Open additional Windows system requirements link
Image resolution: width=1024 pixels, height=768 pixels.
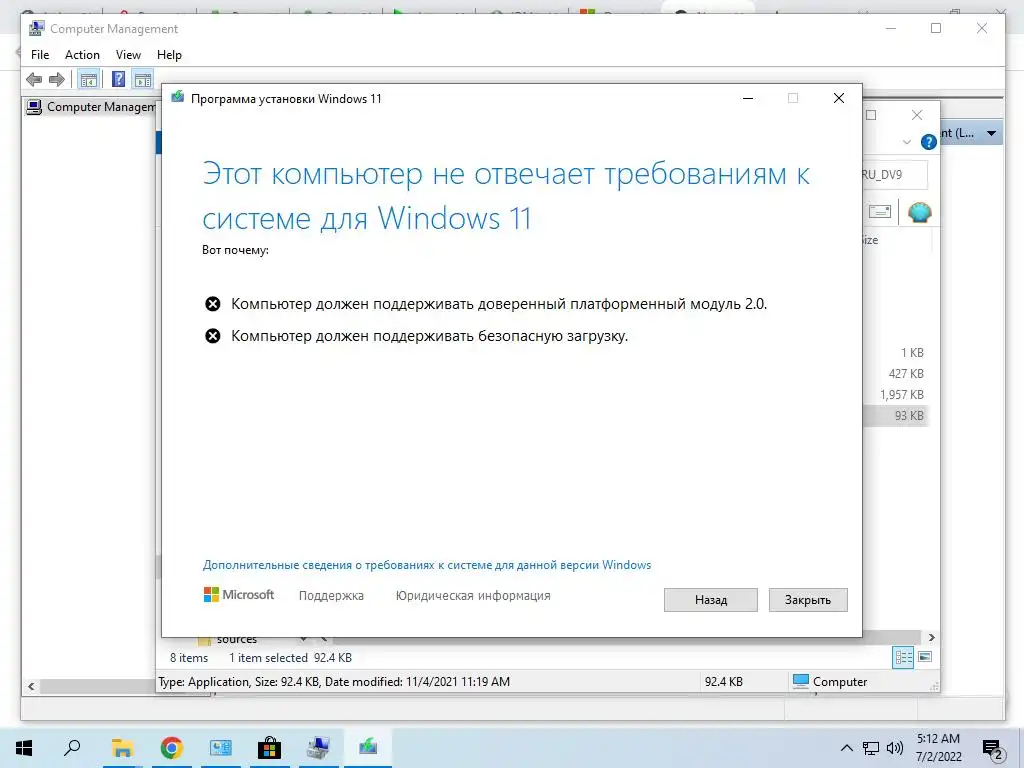(x=426, y=565)
